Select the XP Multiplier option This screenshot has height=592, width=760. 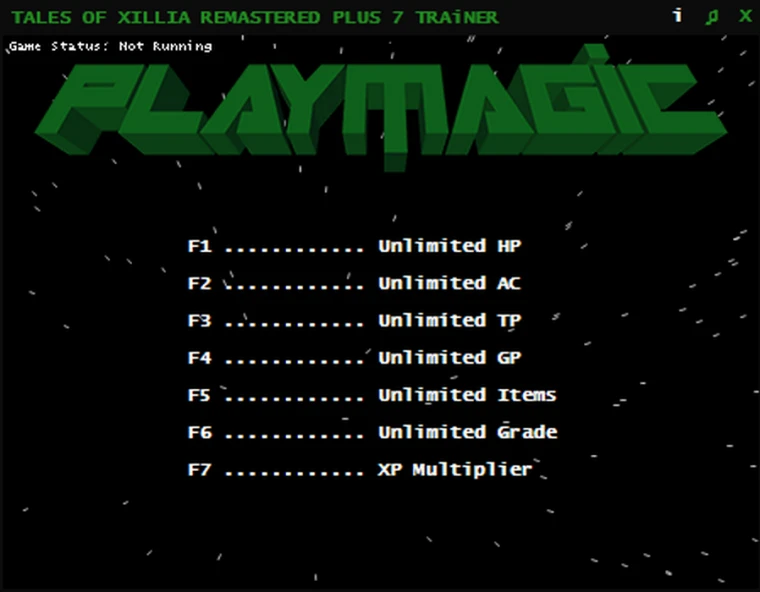tap(455, 470)
